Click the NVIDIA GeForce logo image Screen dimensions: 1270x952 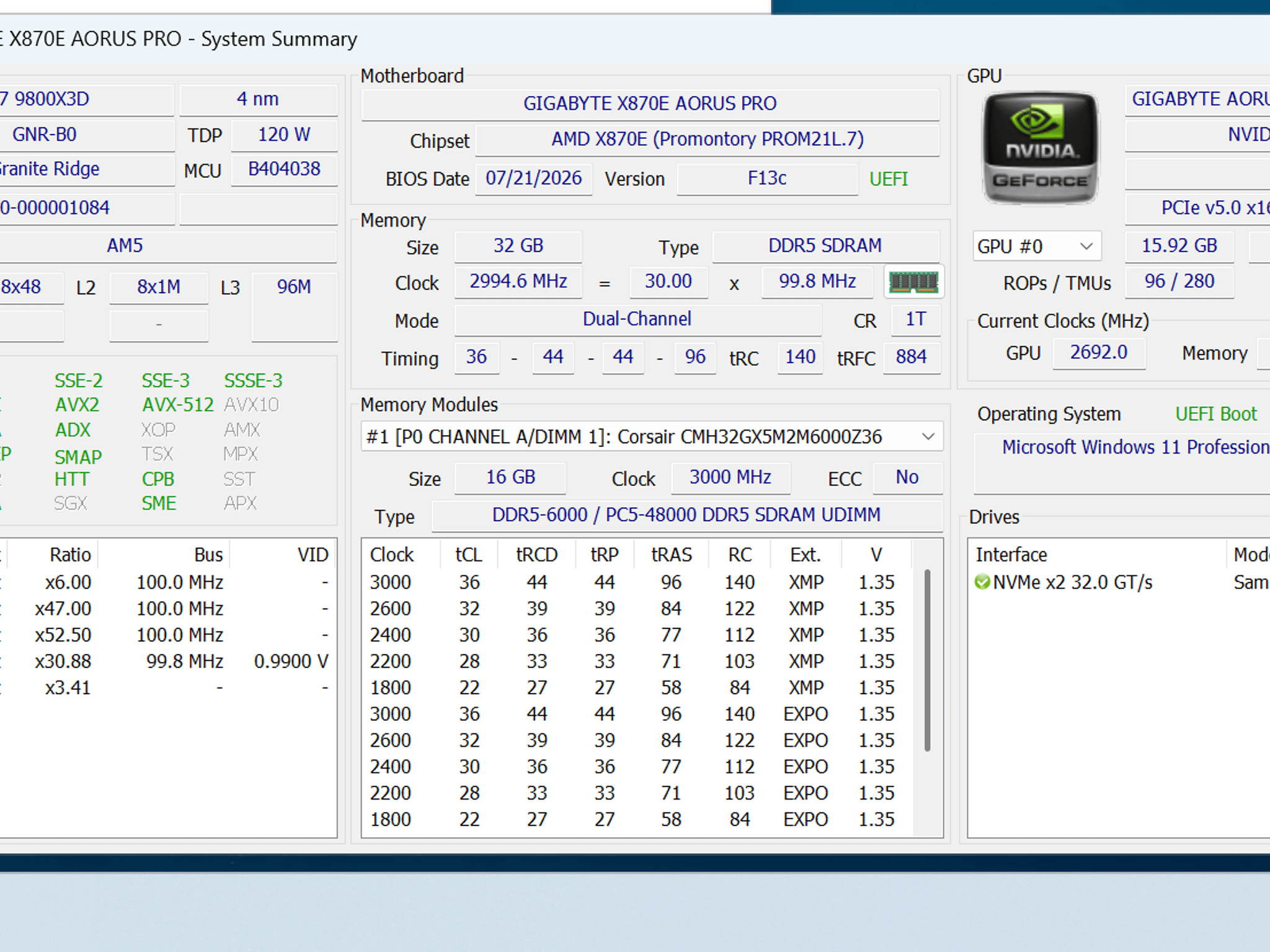[1040, 148]
